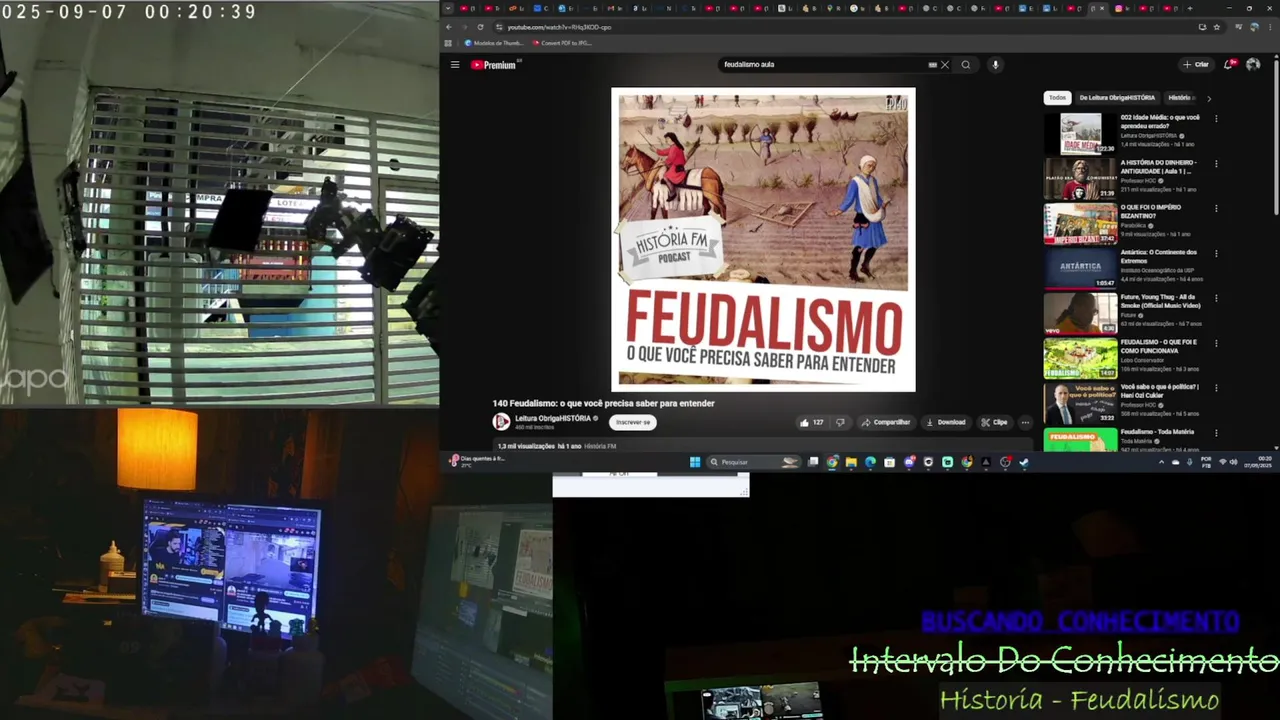Open YouTube notifications bell

1229,65
